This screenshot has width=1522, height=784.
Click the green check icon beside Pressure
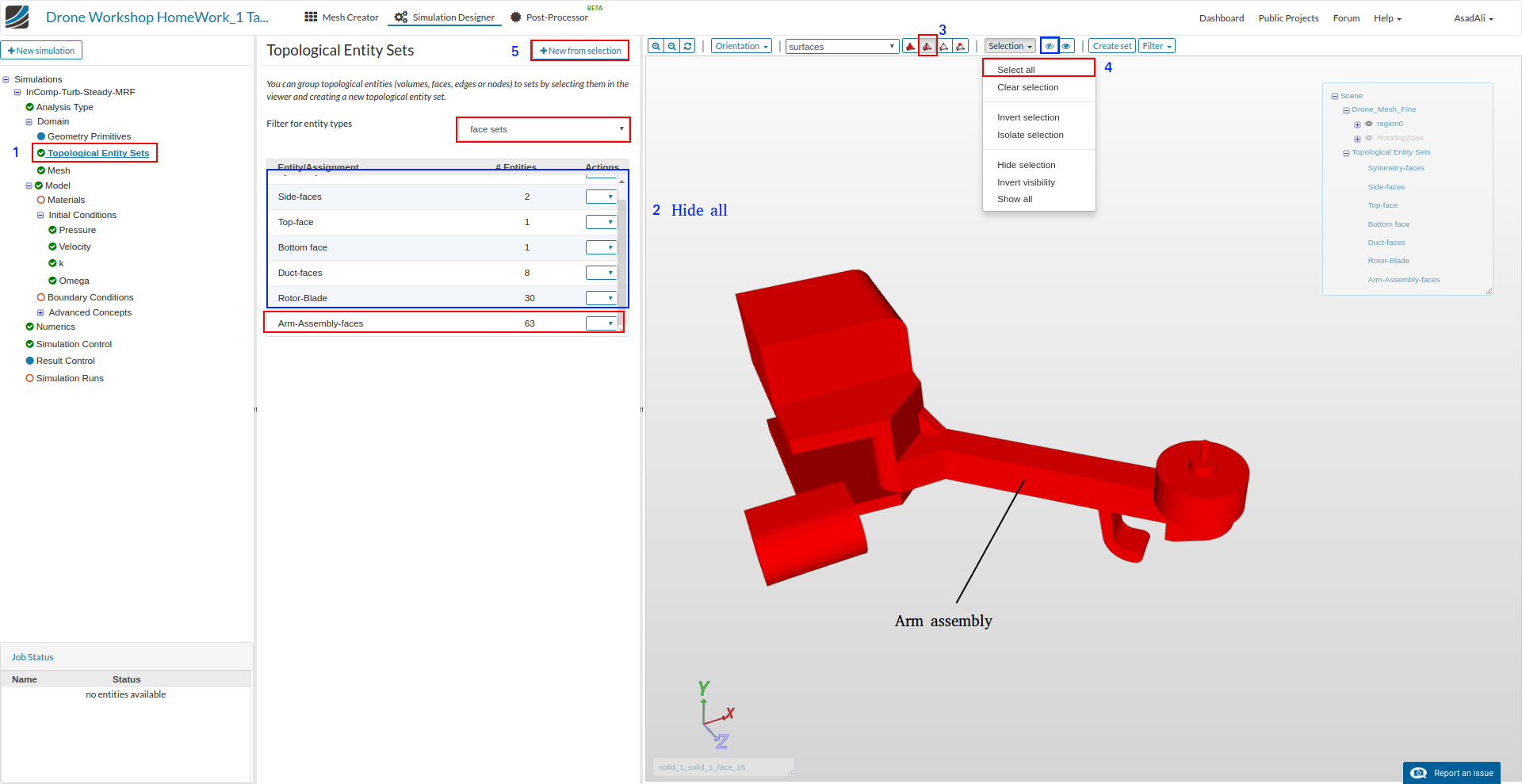(x=52, y=230)
